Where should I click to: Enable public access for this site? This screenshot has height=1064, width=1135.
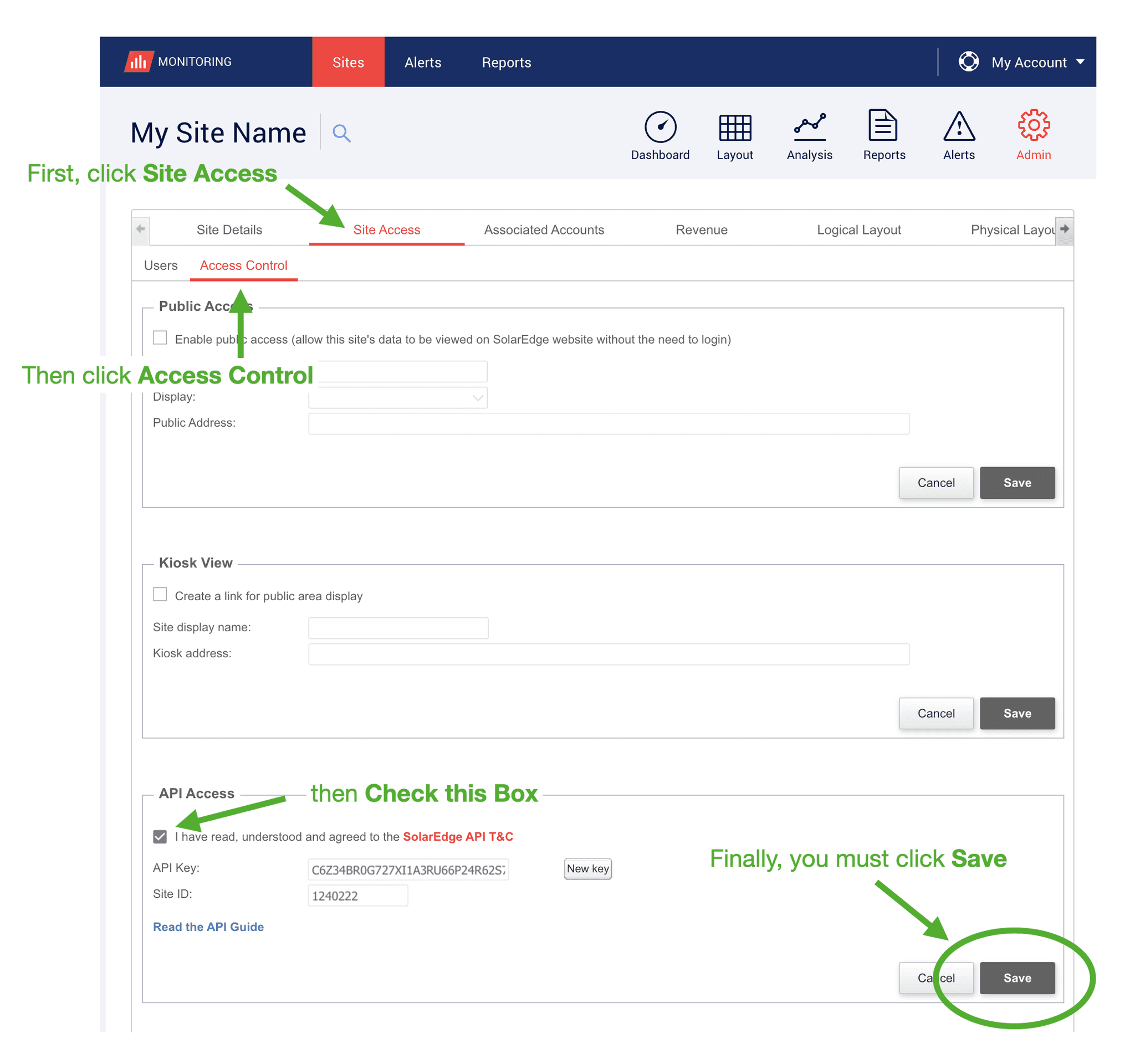pos(160,338)
